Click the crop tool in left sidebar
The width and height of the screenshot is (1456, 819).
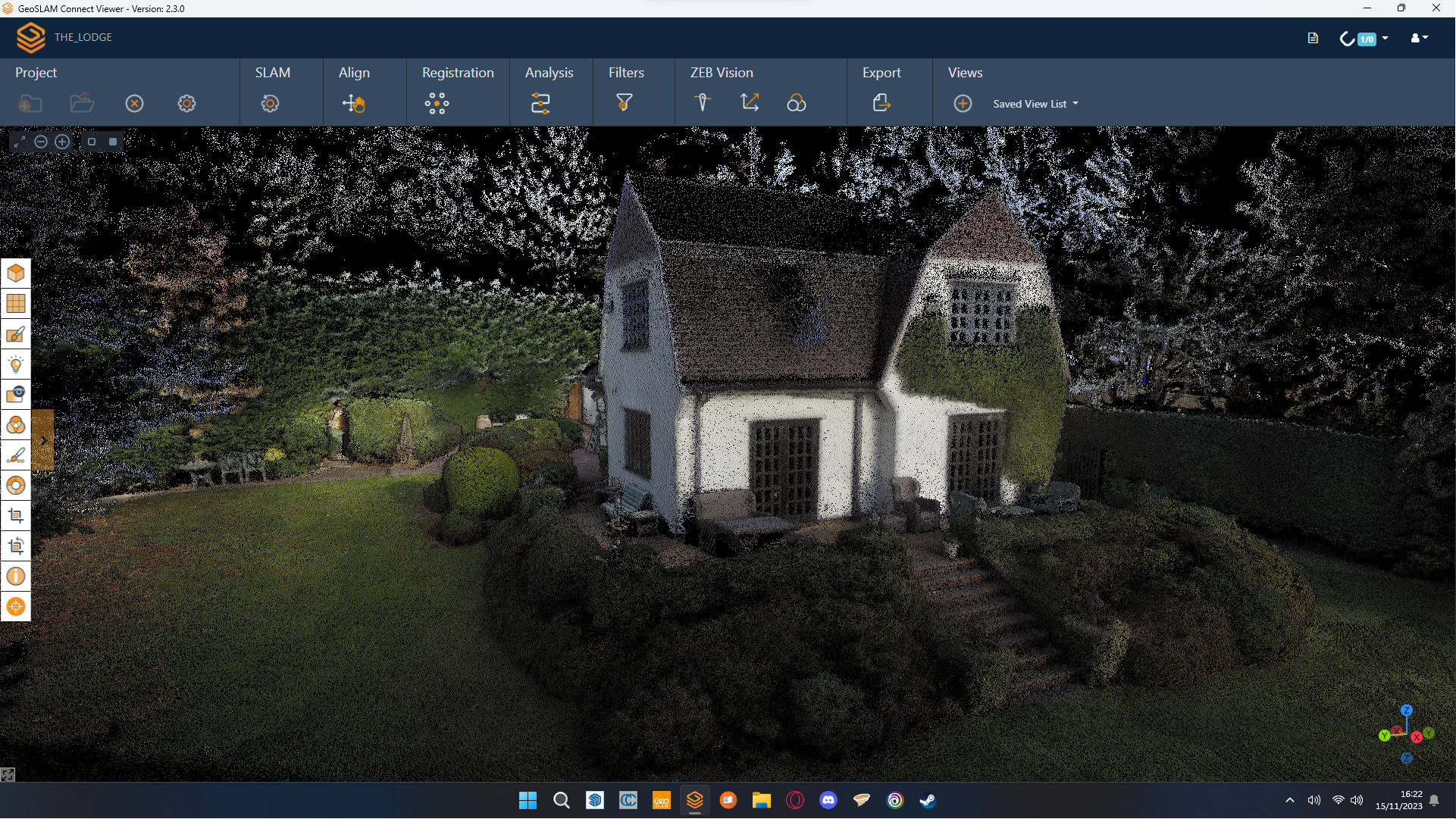click(x=16, y=516)
